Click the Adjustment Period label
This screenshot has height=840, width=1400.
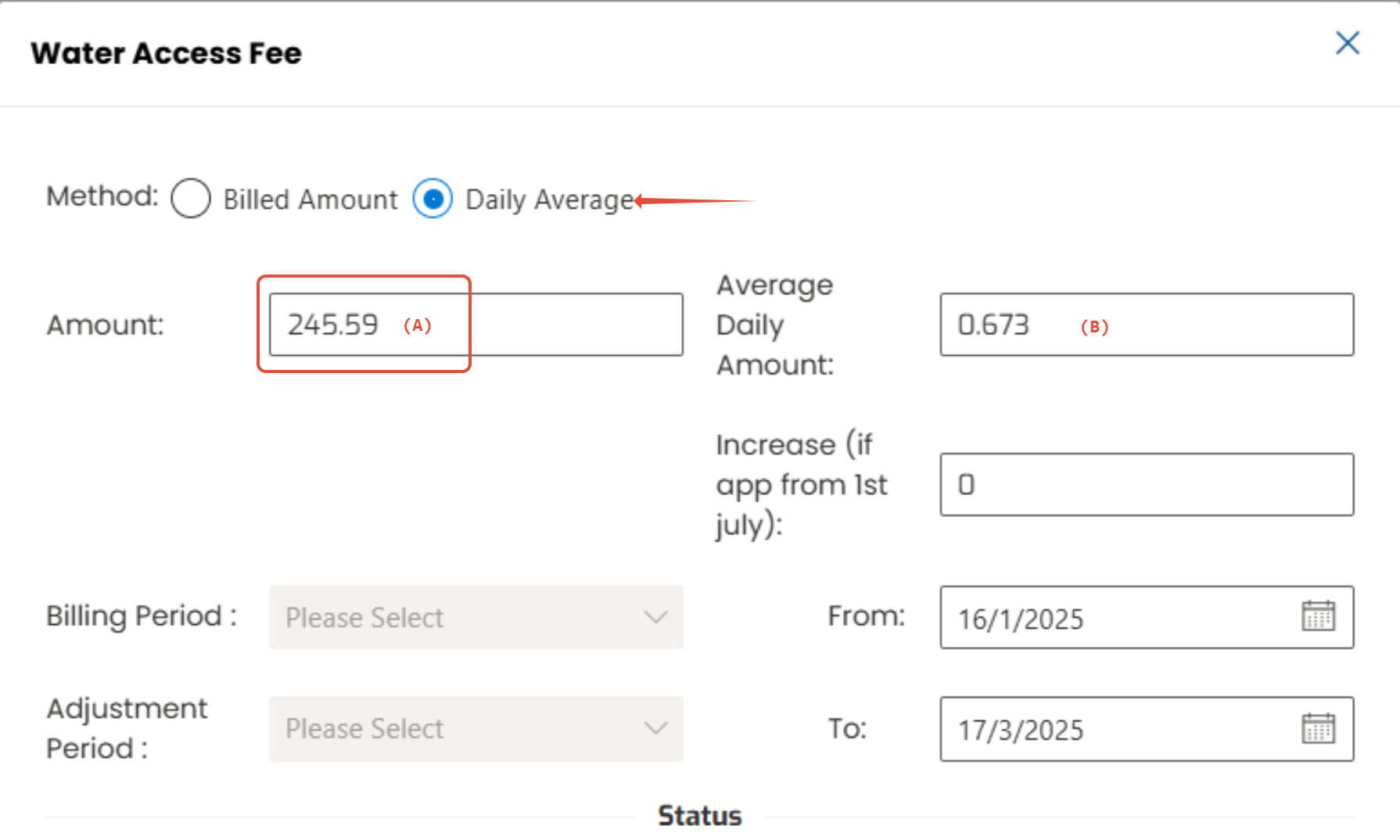tap(126, 728)
